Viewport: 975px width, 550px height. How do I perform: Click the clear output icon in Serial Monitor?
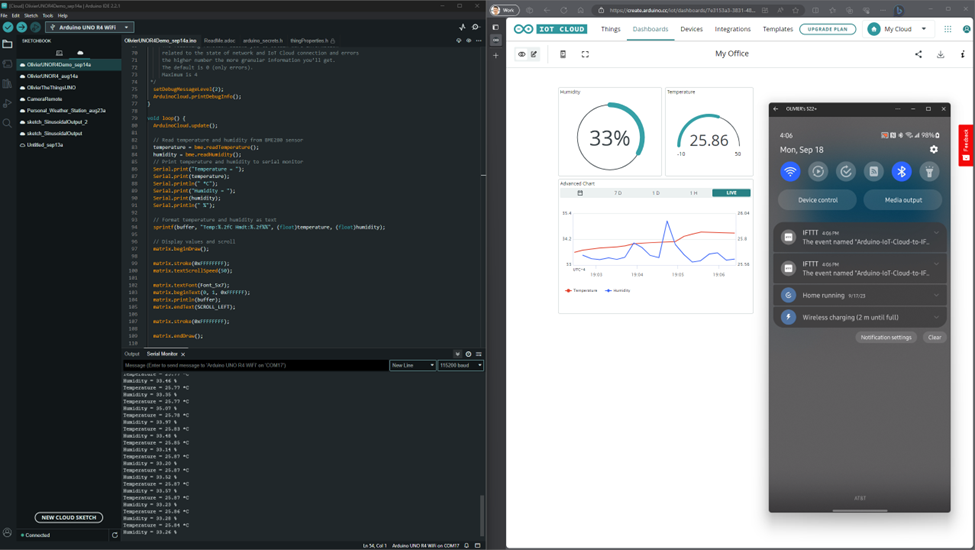click(479, 354)
